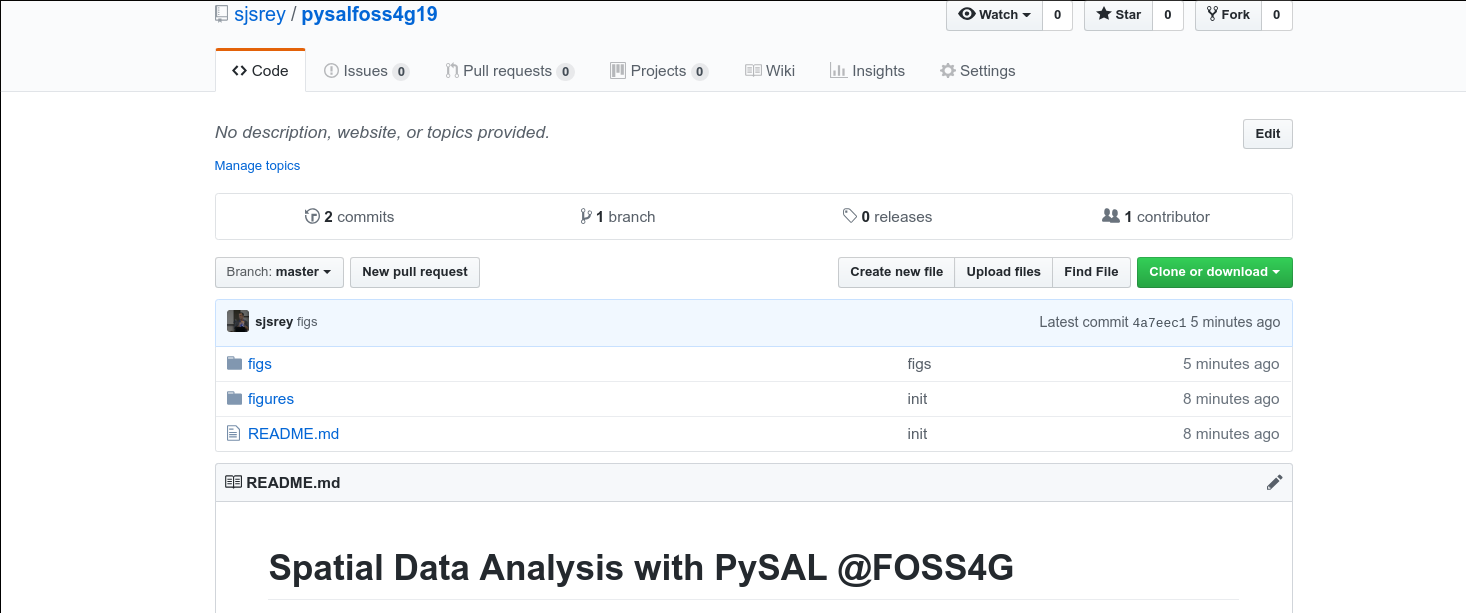Click the Find File button

point(1091,272)
